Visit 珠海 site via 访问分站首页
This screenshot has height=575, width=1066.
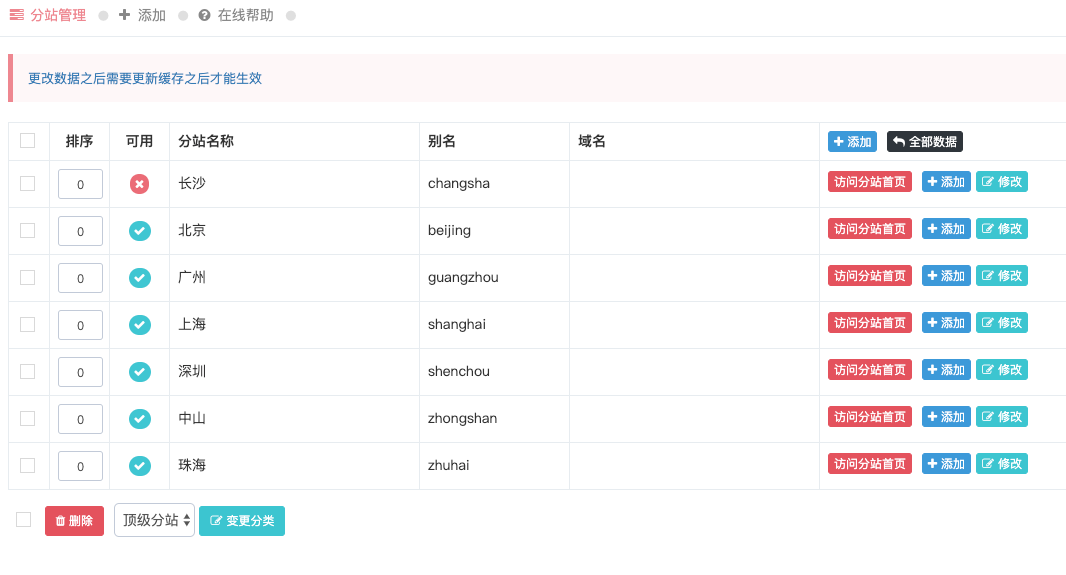870,463
